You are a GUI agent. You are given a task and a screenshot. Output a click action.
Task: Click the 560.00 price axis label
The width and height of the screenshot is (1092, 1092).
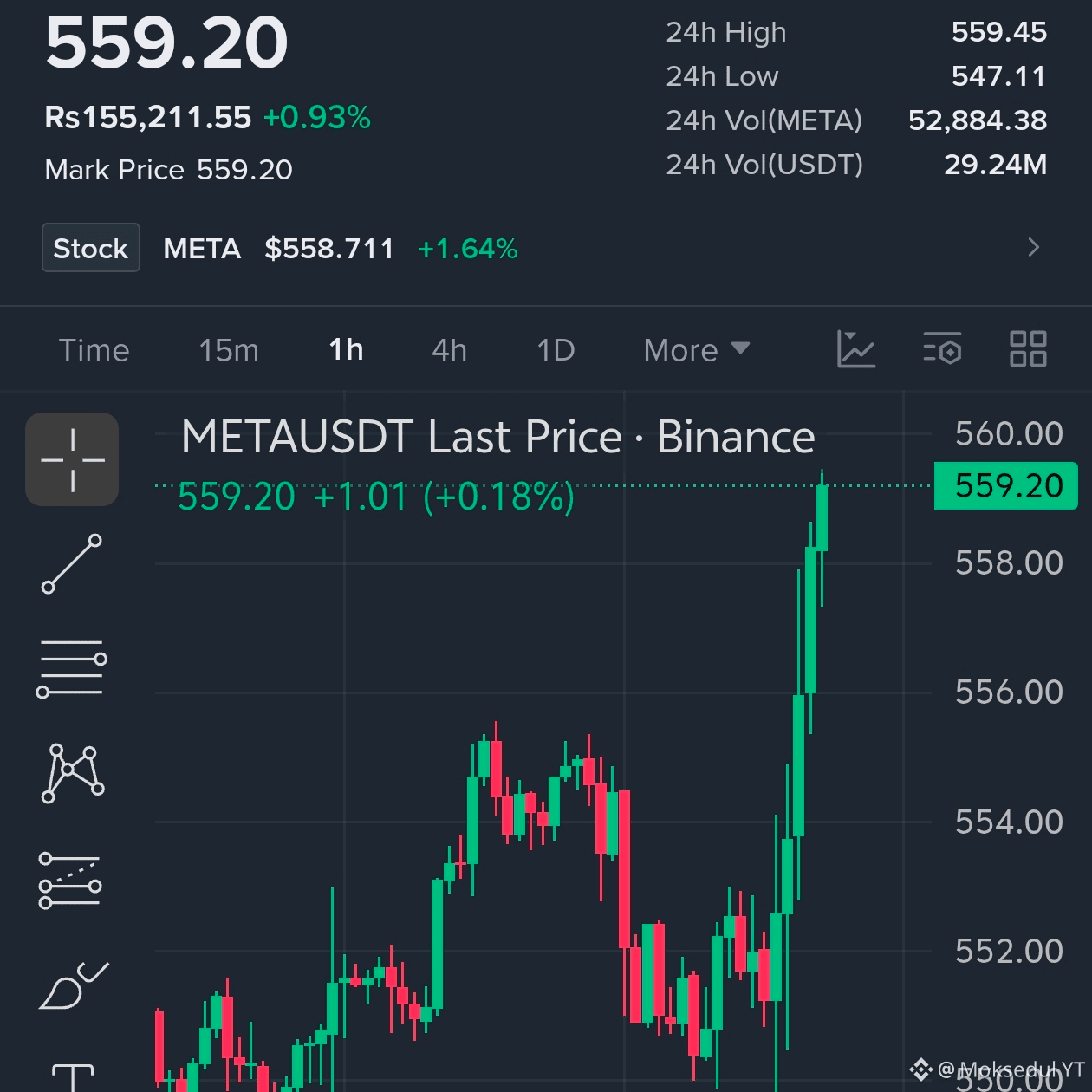coord(1009,433)
